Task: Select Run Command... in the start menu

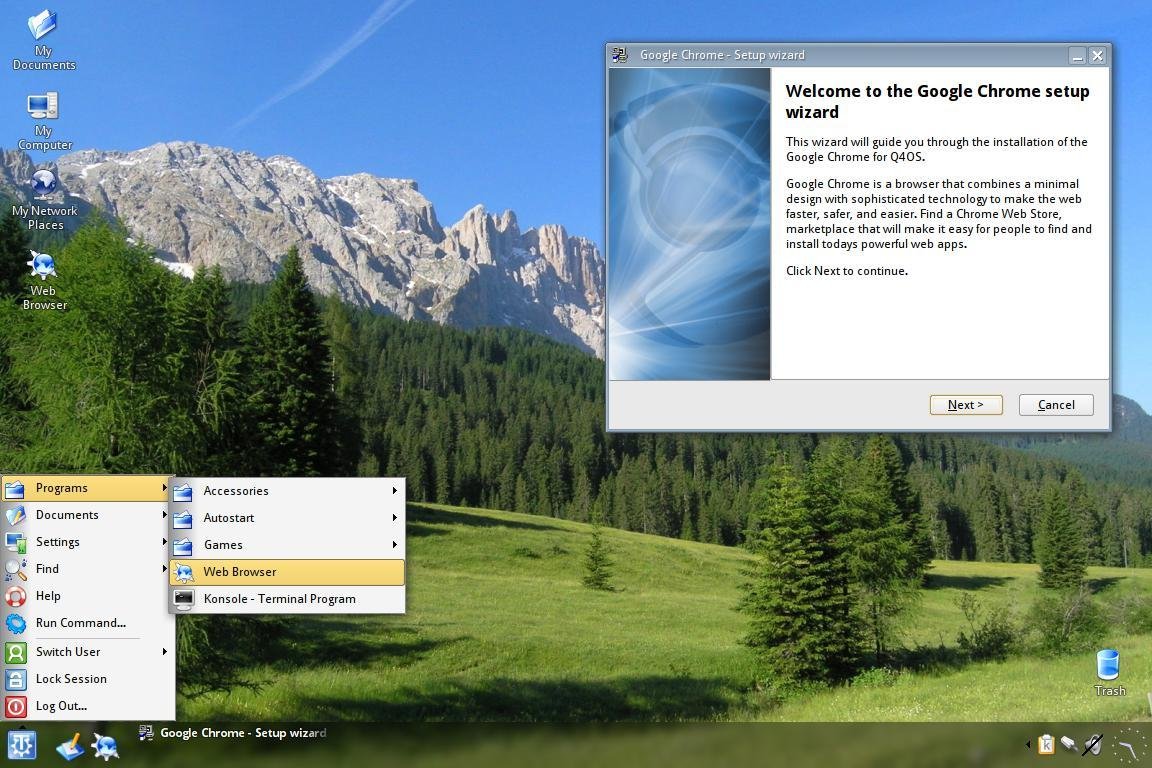Action: click(87, 623)
